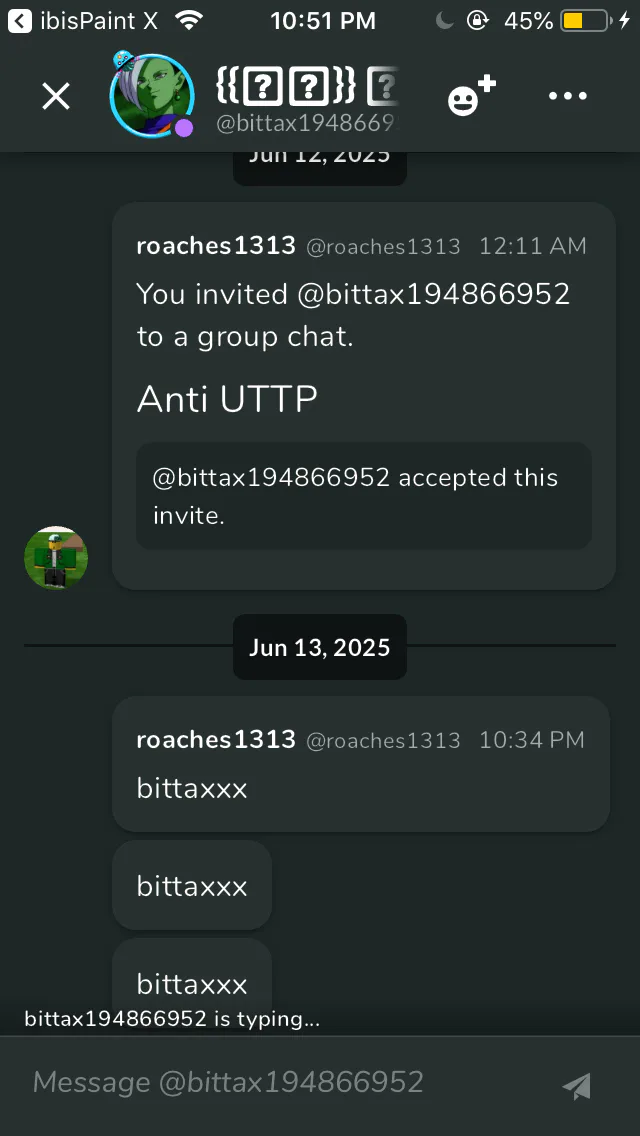This screenshot has height=1136, width=640.
Task: Open the @bittax194866952 handle in header
Action: (307, 123)
